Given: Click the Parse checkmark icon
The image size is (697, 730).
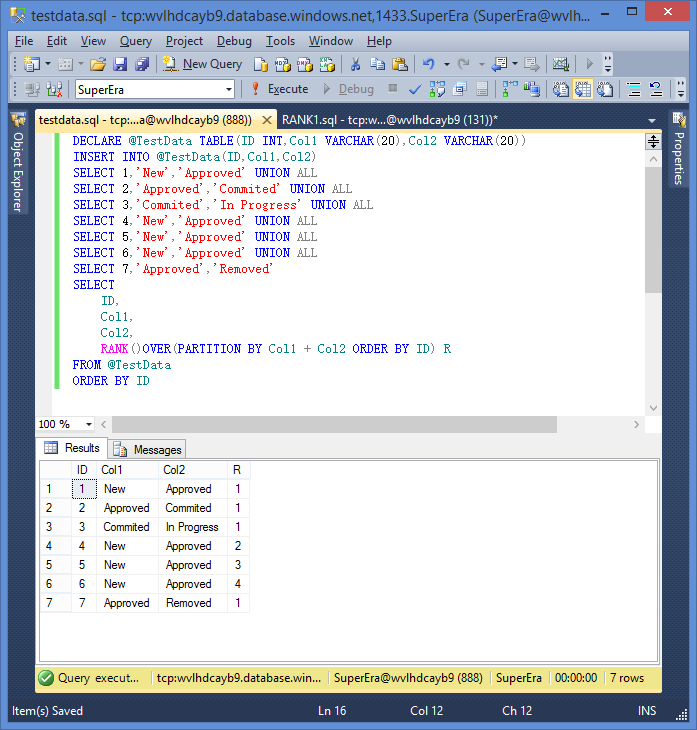Looking at the screenshot, I should point(415,89).
